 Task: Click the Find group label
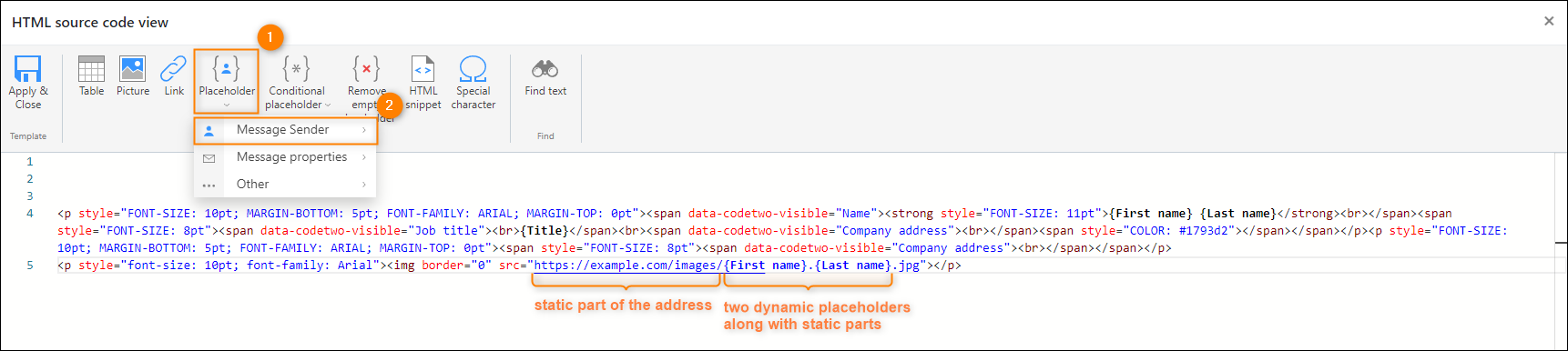[x=545, y=136]
